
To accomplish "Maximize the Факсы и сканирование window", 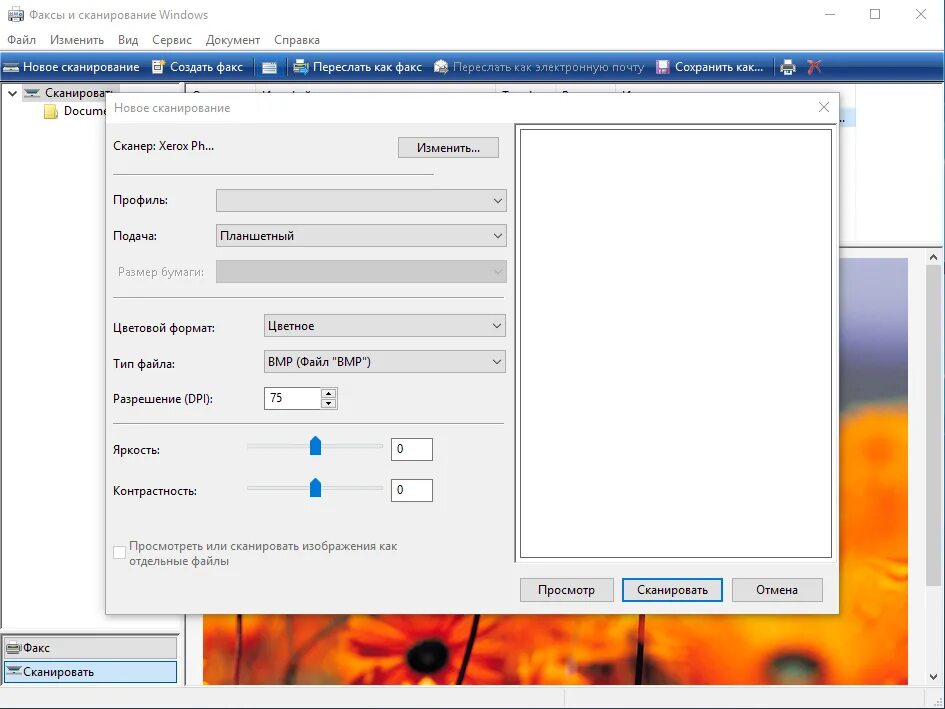I will [875, 14].
